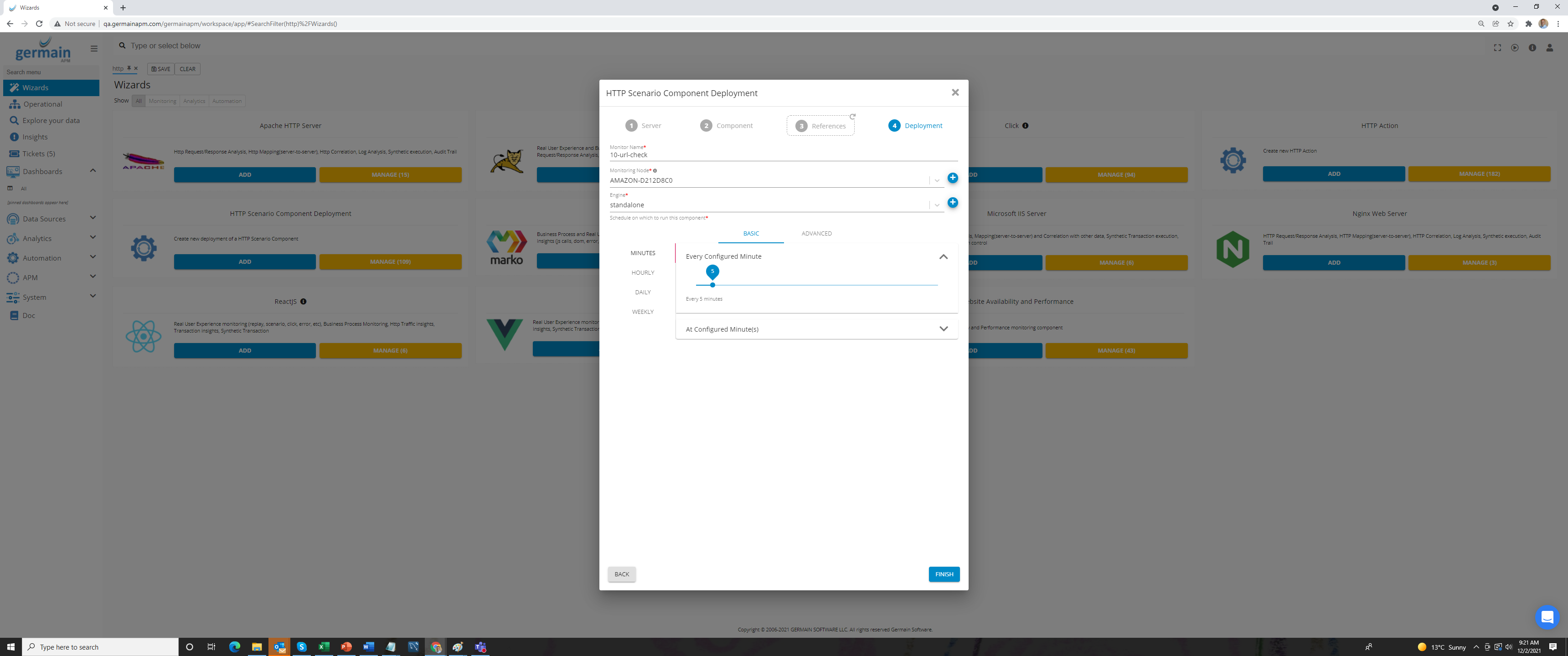The image size is (1568, 656).
Task: Click the FINISH button
Action: 944,574
